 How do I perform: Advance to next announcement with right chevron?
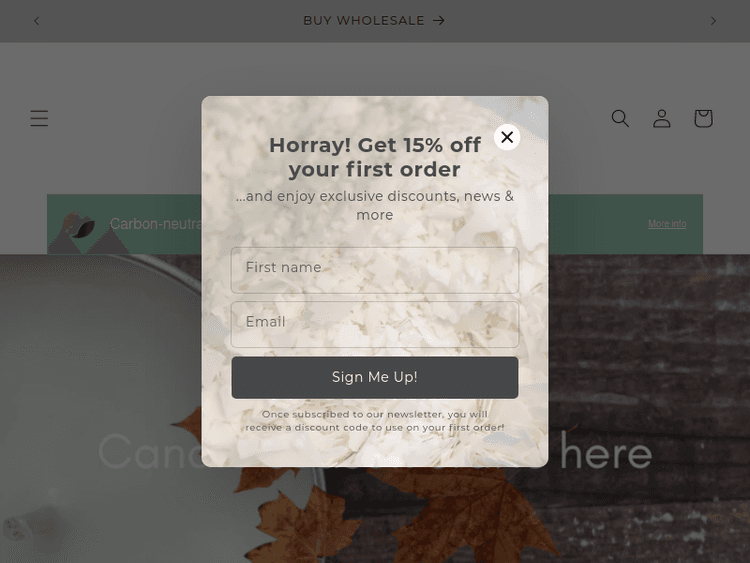[713, 21]
